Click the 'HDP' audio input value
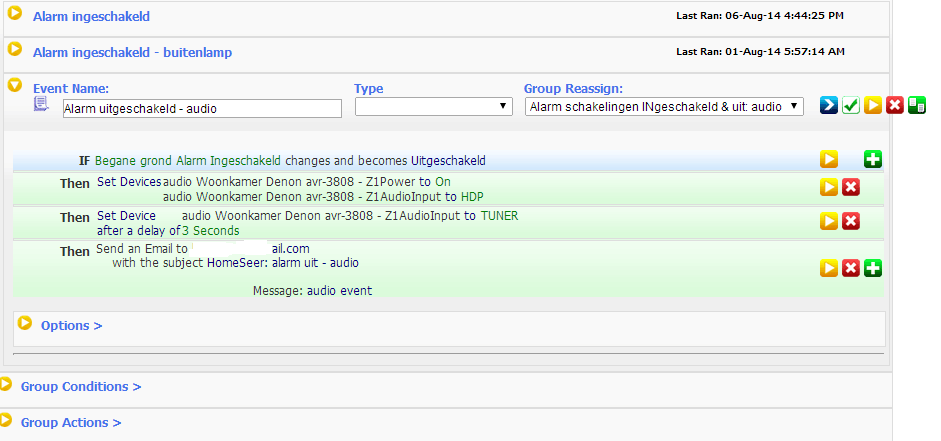The height and width of the screenshot is (441, 941). coord(472,197)
